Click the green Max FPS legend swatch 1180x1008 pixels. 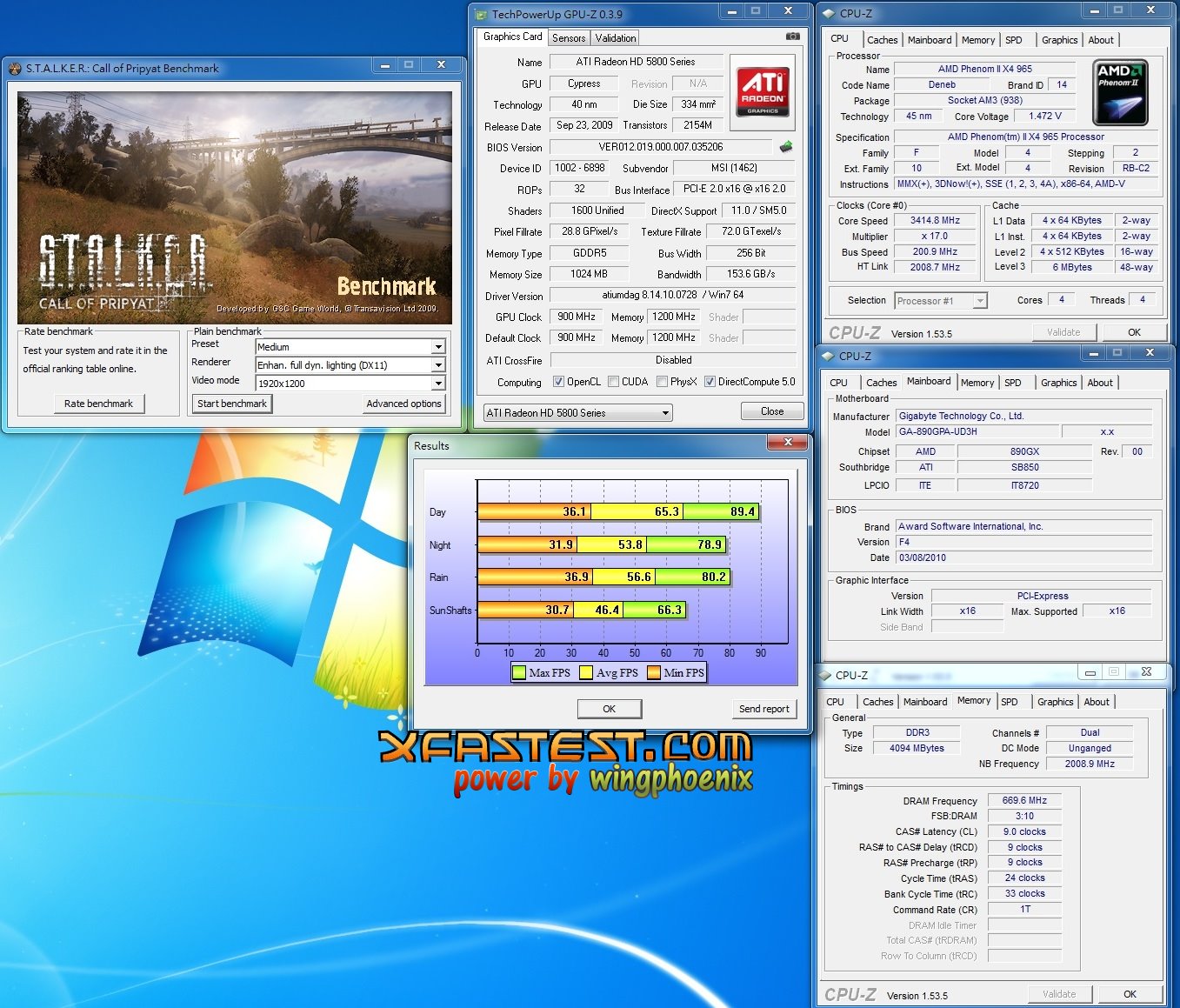519,672
